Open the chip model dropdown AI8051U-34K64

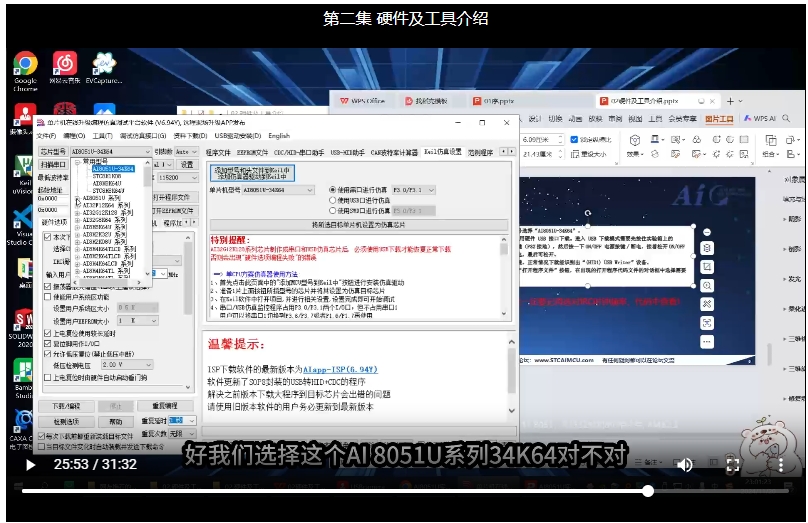coord(111,152)
